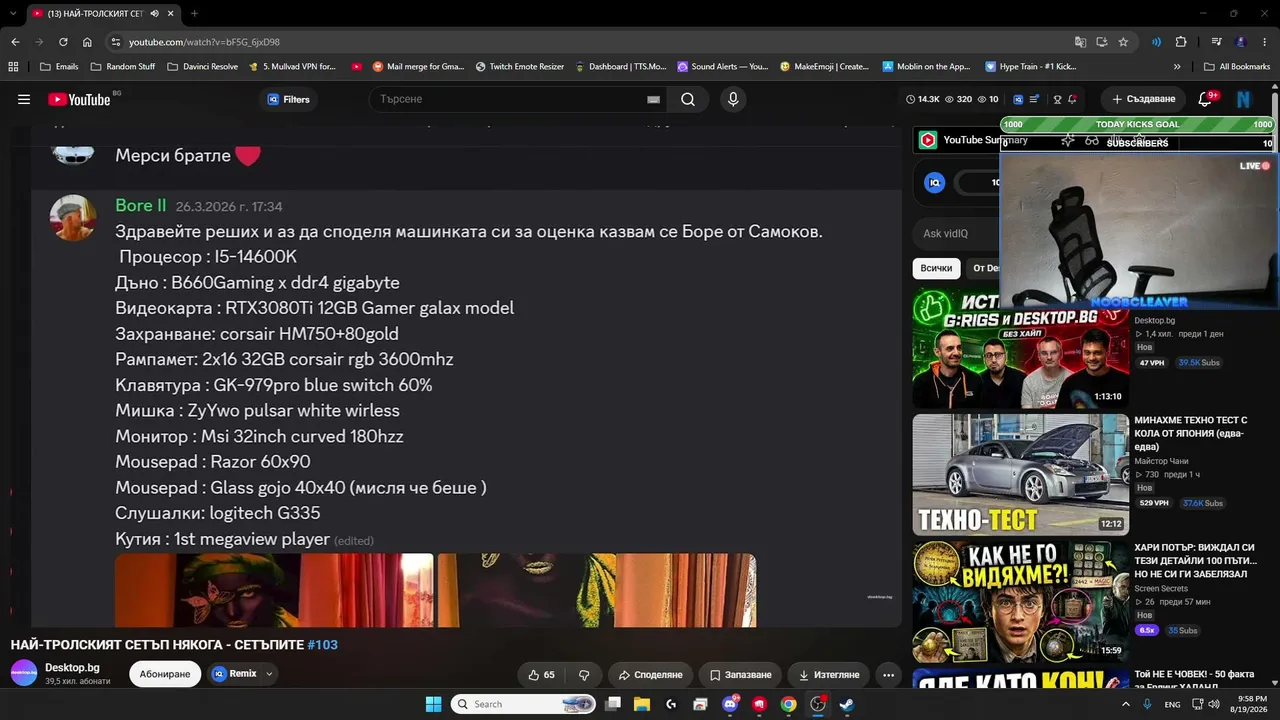Open the Twitch Emote Resizer bookmark
The image size is (1280, 720).
click(x=520, y=67)
